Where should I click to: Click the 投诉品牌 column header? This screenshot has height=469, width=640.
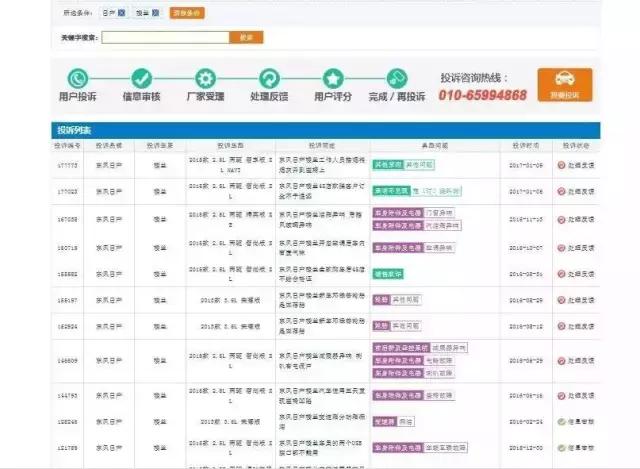coord(109,146)
